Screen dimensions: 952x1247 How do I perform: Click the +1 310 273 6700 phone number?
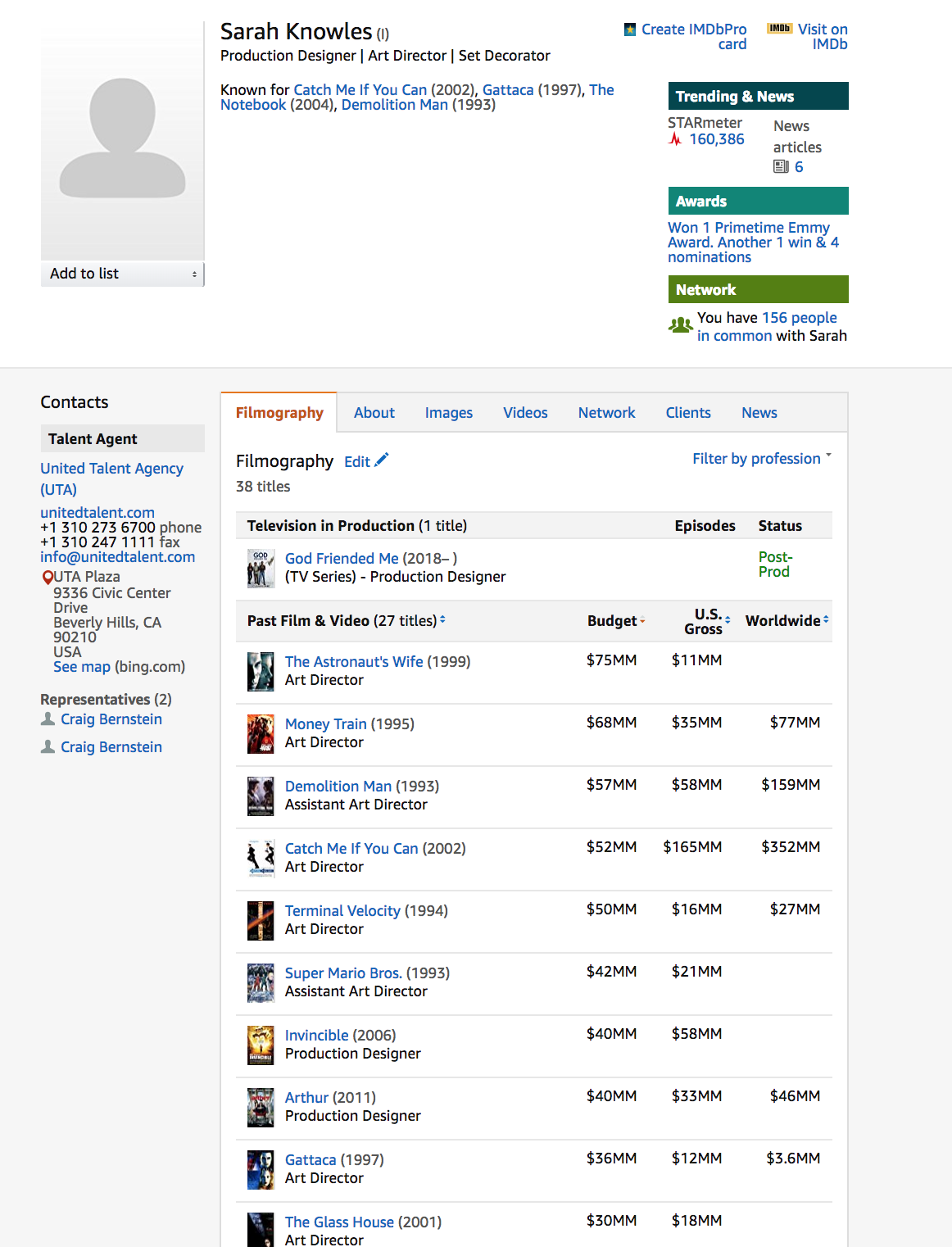97,528
